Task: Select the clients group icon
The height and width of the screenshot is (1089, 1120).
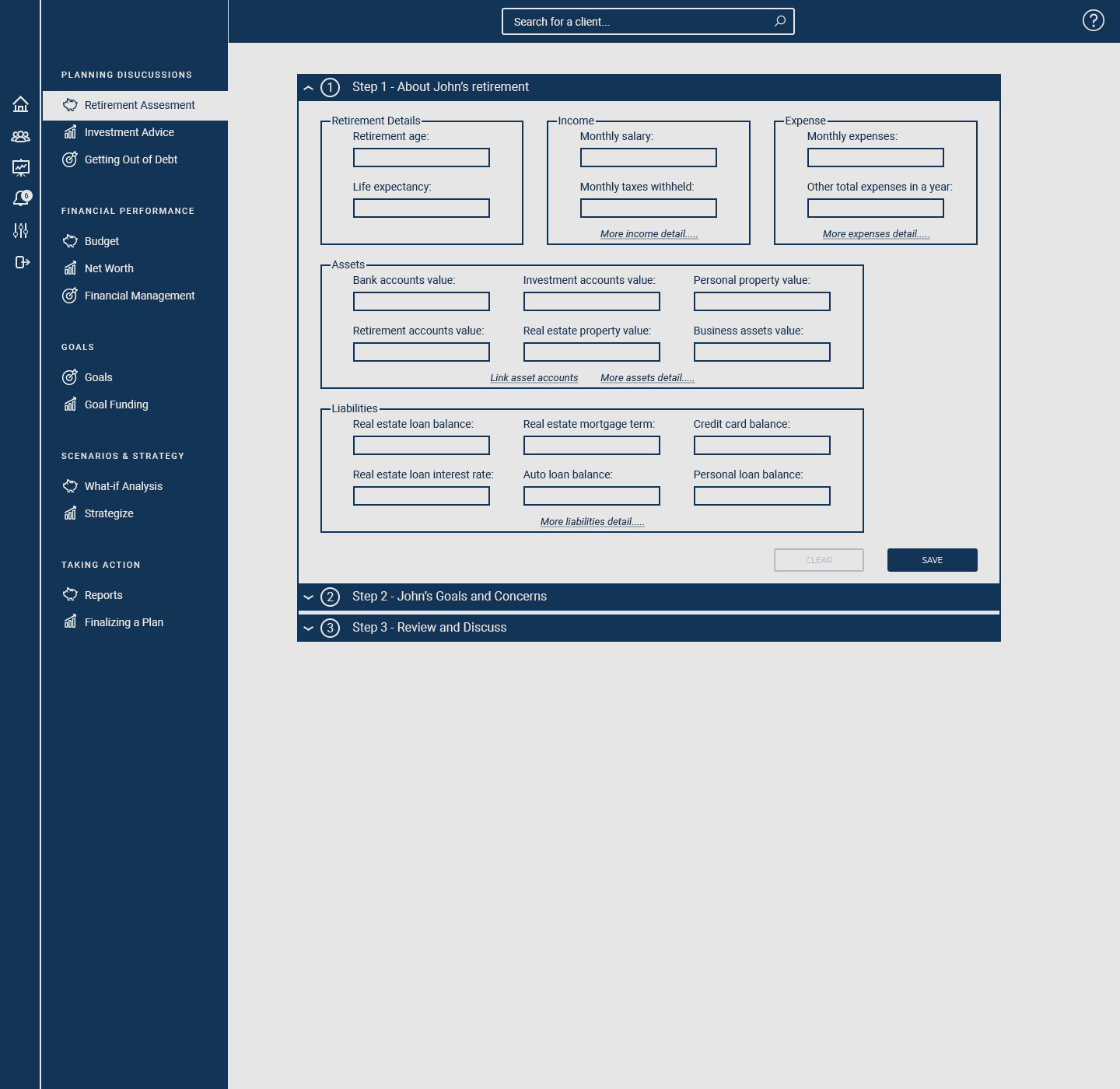Action: 21,136
